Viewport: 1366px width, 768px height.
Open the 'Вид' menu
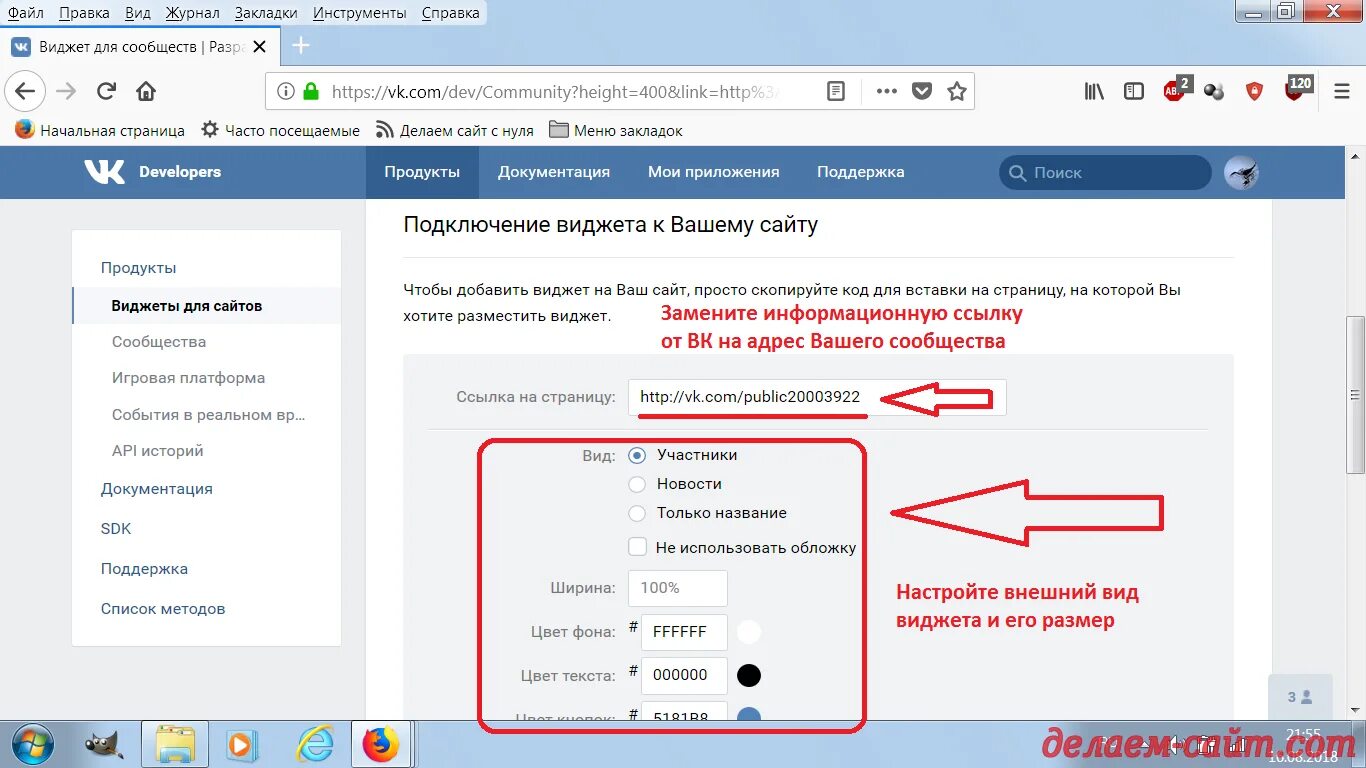tap(138, 13)
